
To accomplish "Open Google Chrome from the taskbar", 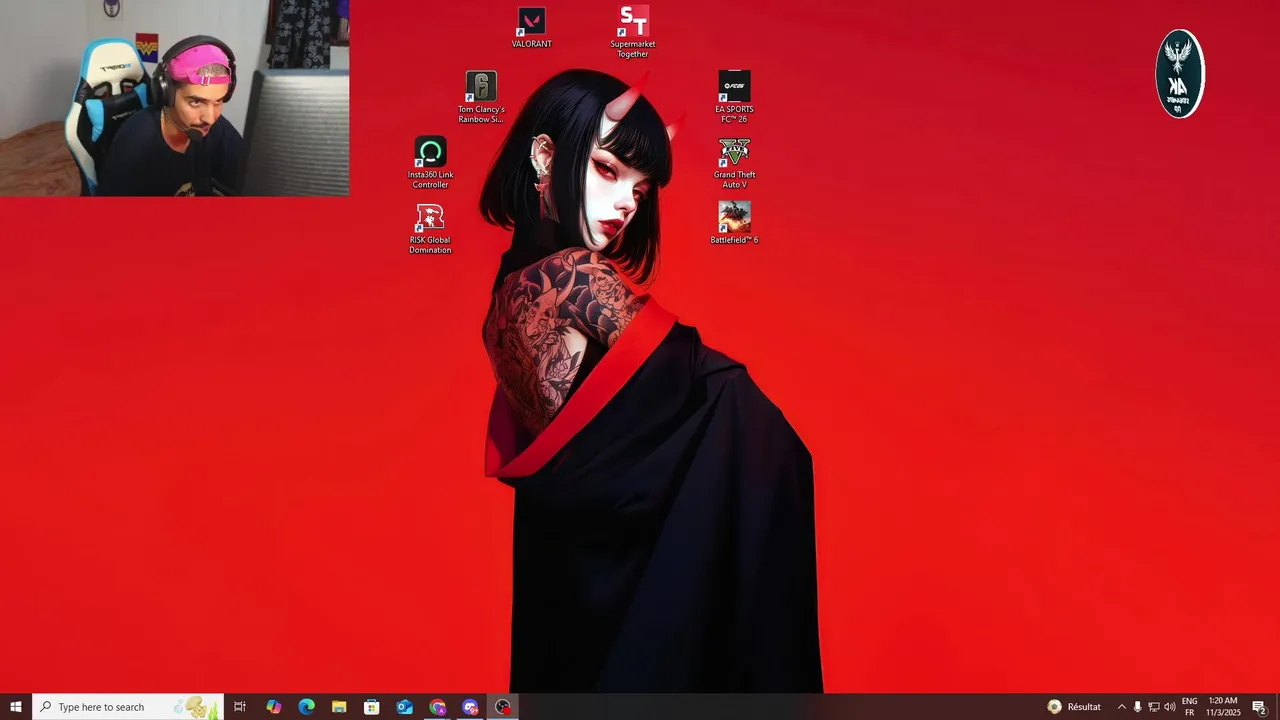I will point(438,707).
